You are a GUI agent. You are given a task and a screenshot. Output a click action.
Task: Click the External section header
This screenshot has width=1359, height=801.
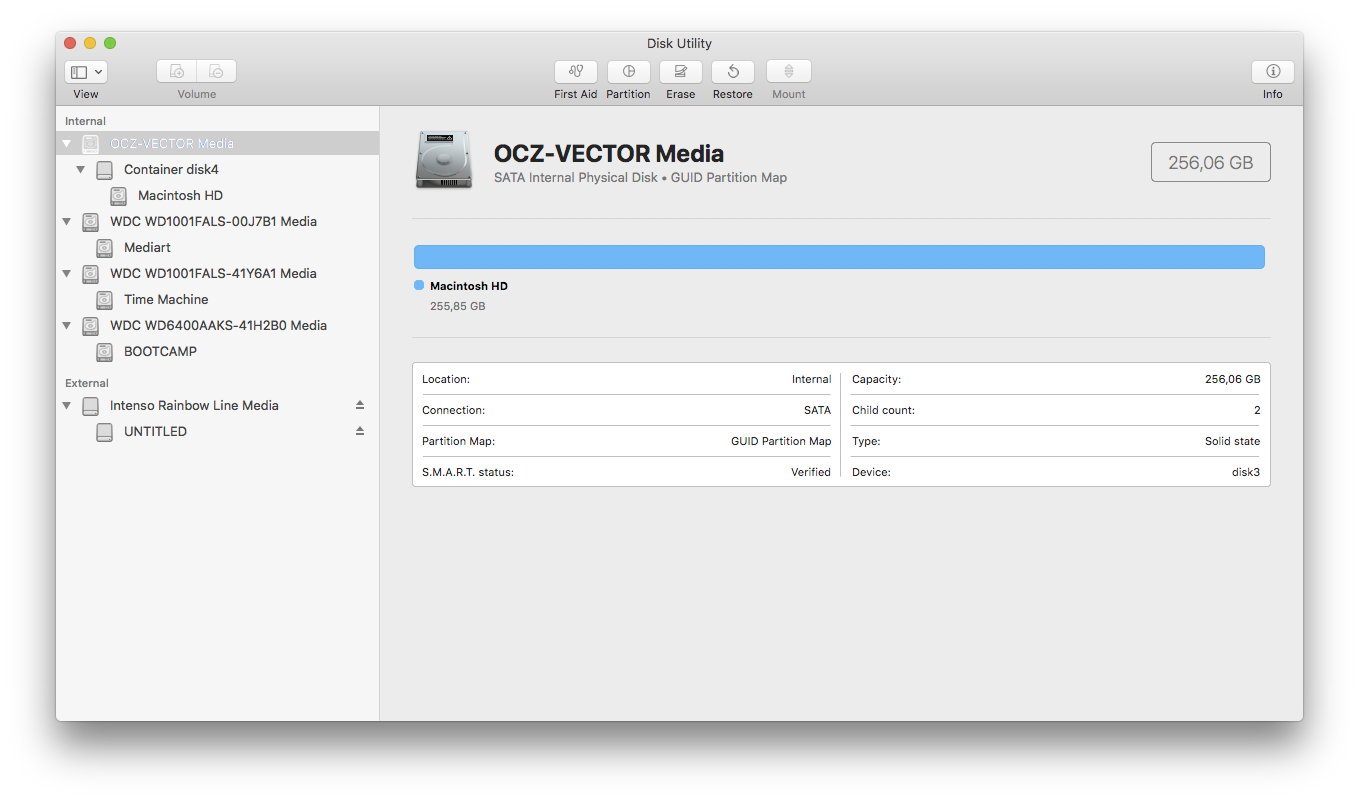pos(87,383)
